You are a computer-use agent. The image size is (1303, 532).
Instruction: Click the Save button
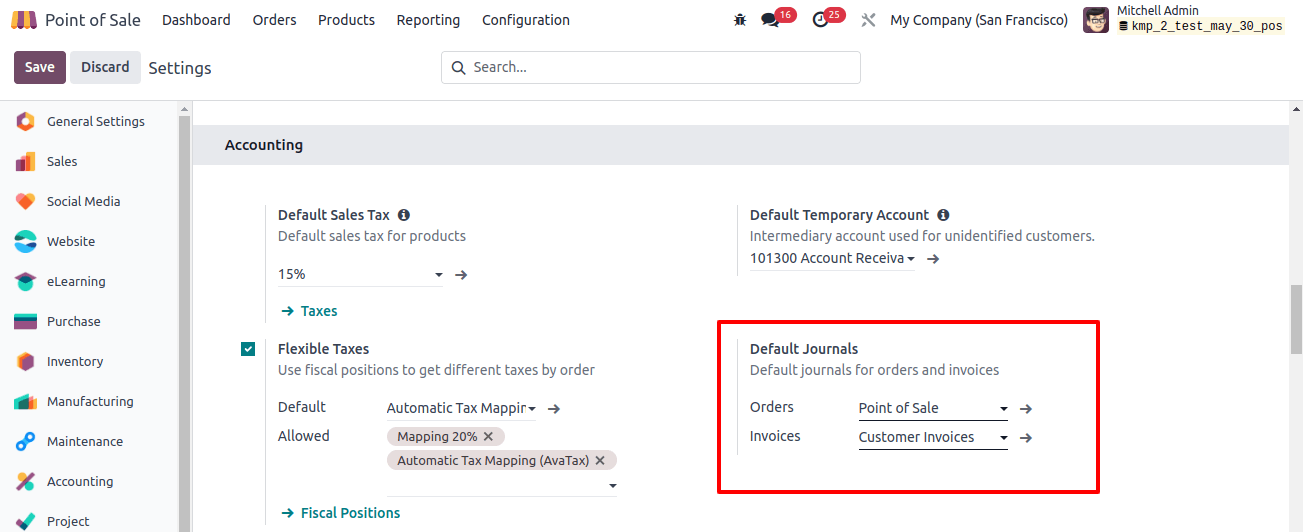tap(40, 67)
